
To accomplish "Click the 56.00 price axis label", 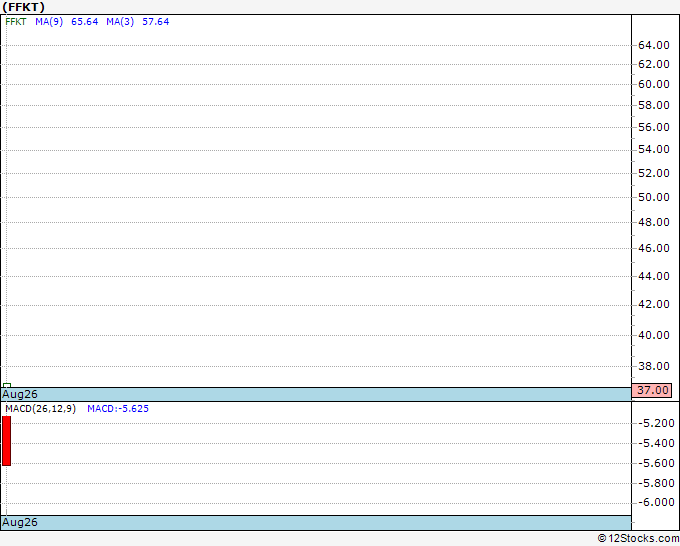I will pyautogui.click(x=654, y=127).
